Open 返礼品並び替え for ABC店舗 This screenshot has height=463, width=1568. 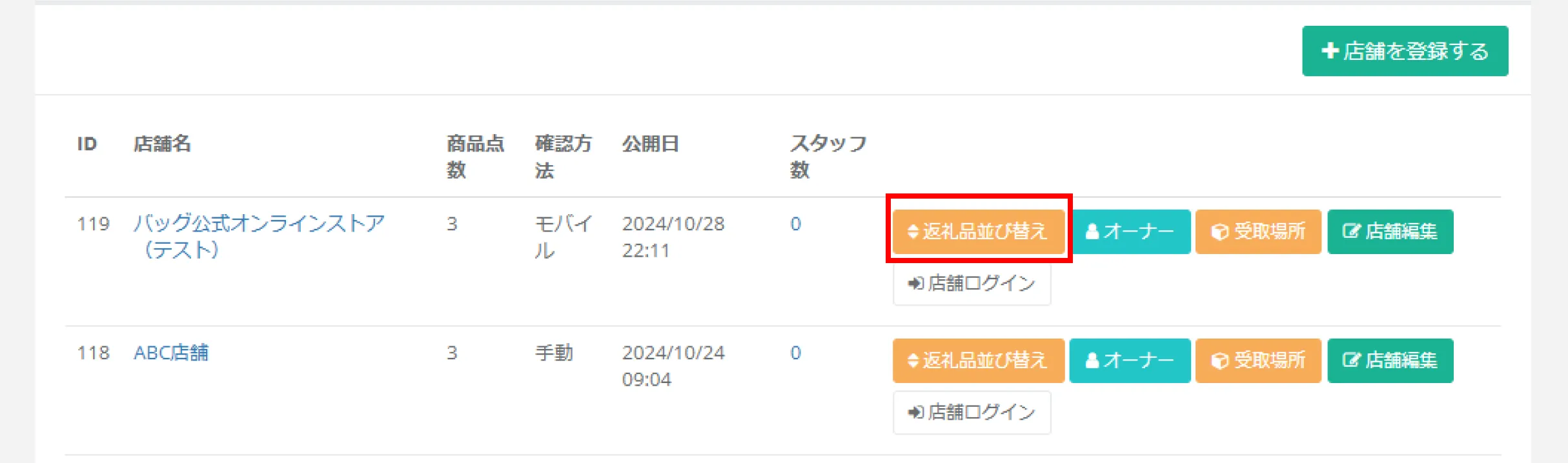coord(979,360)
